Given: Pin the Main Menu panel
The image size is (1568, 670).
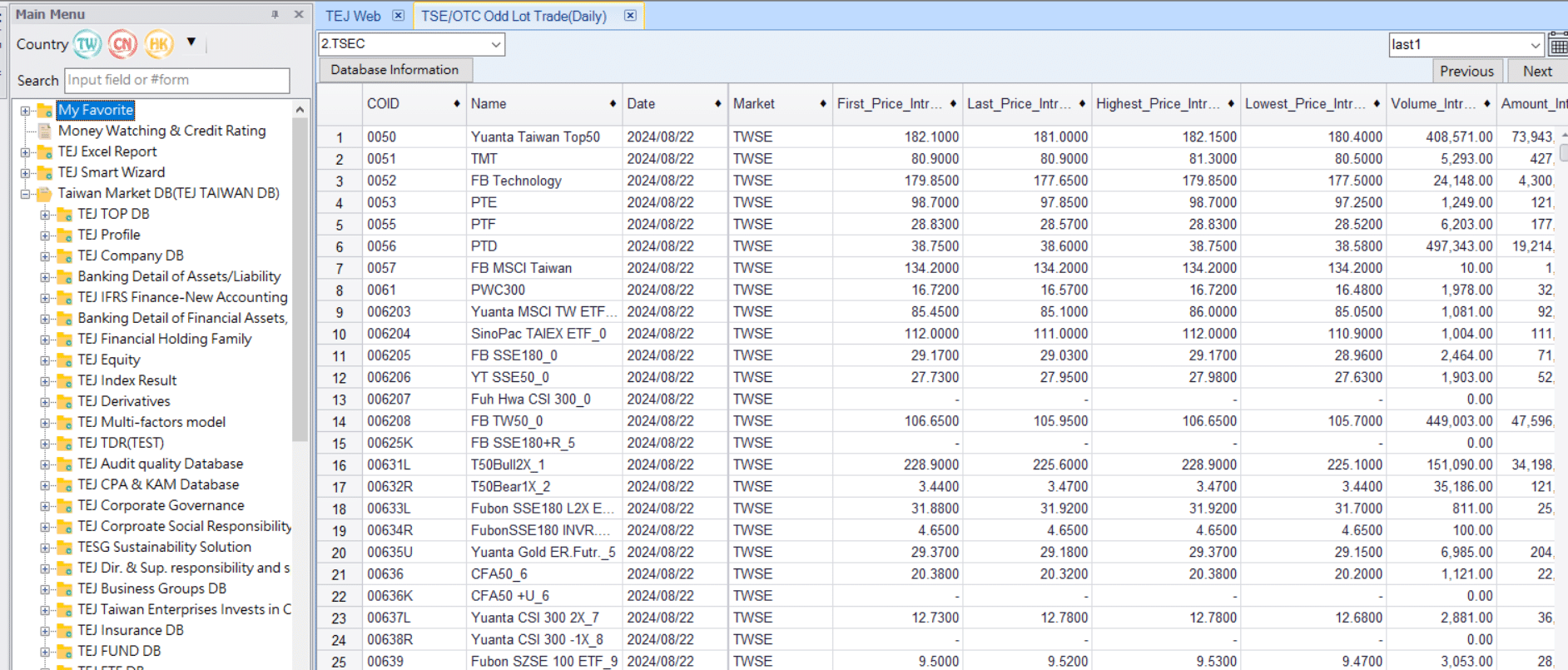Looking at the screenshot, I should (275, 14).
